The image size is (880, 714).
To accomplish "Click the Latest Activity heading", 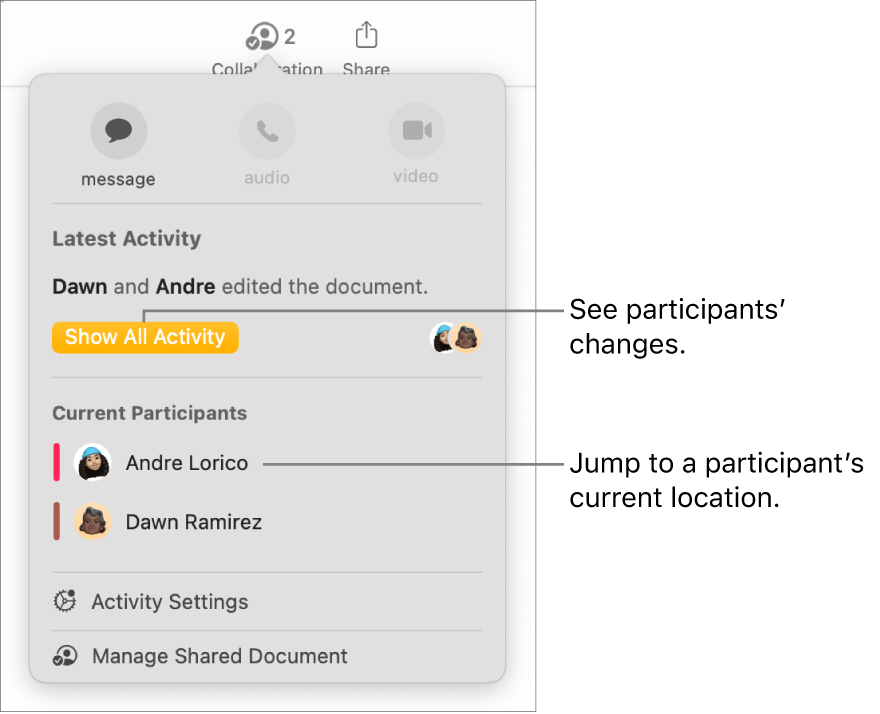I will coord(127,239).
